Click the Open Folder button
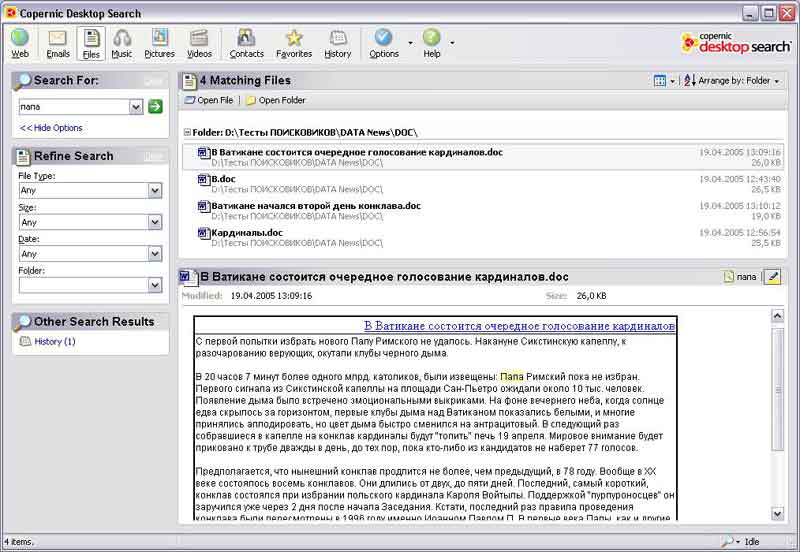 click(x=276, y=101)
